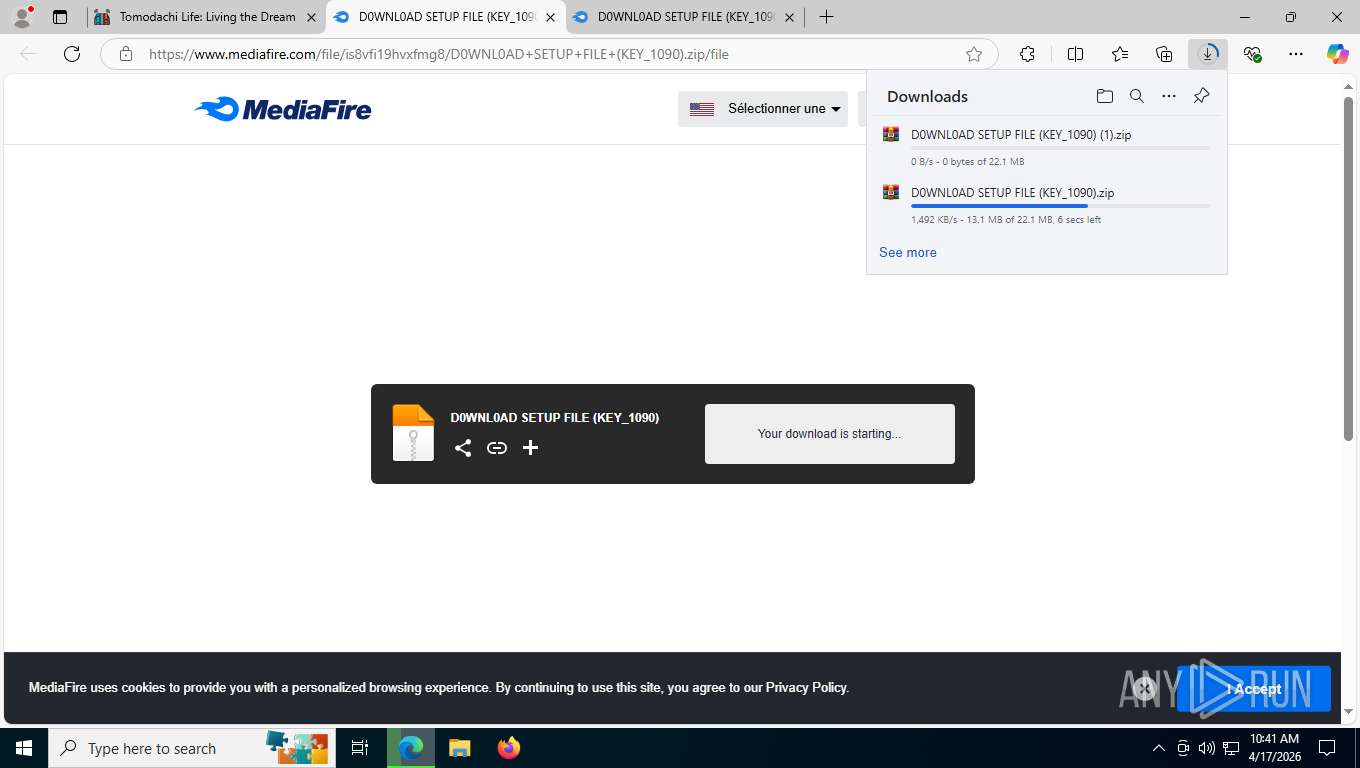Open a new browser tab
1360x768 pixels.
826,17
